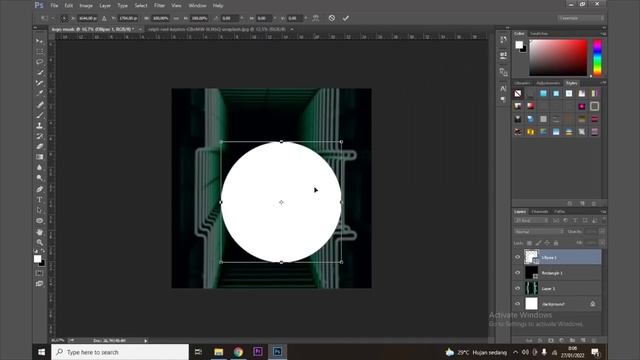The height and width of the screenshot is (360, 640).
Task: Open the layer filter Kind dropdown
Action: [531, 220]
